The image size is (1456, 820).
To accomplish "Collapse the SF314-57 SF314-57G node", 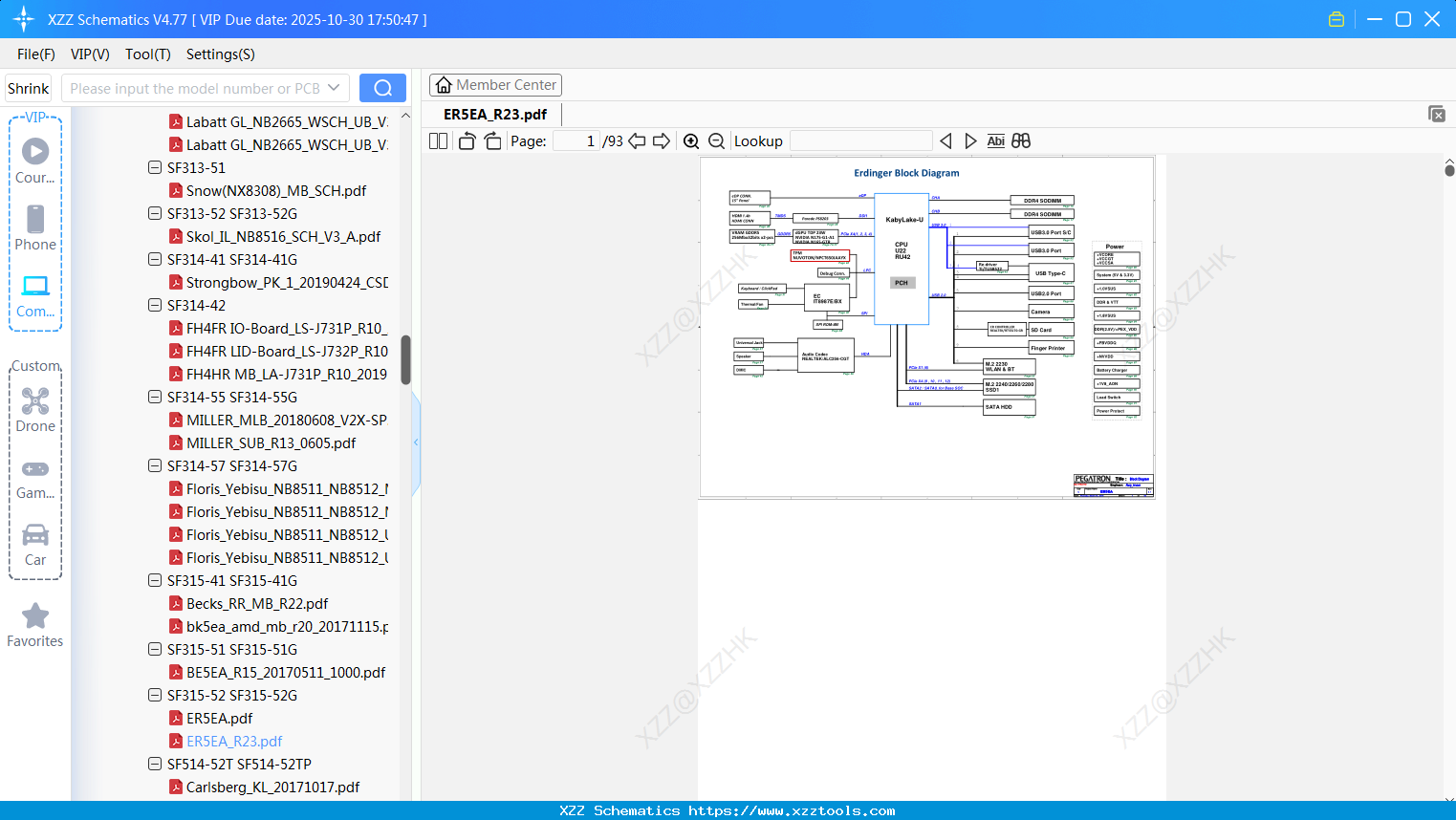I will (x=155, y=465).
